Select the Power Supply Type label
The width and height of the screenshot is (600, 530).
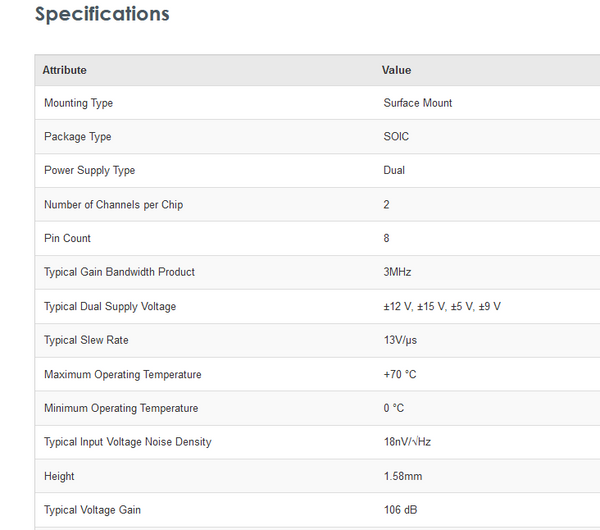pos(90,170)
